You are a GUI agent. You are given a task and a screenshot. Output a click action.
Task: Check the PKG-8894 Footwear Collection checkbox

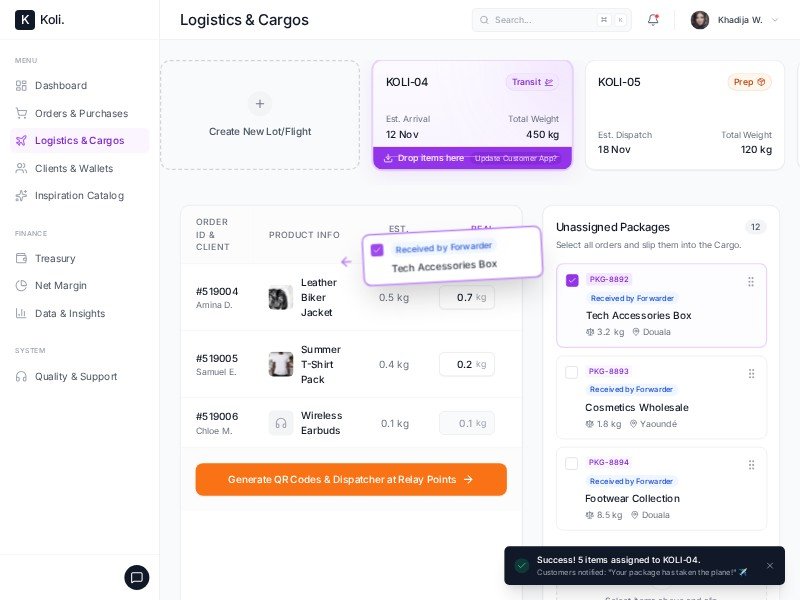[573, 463]
